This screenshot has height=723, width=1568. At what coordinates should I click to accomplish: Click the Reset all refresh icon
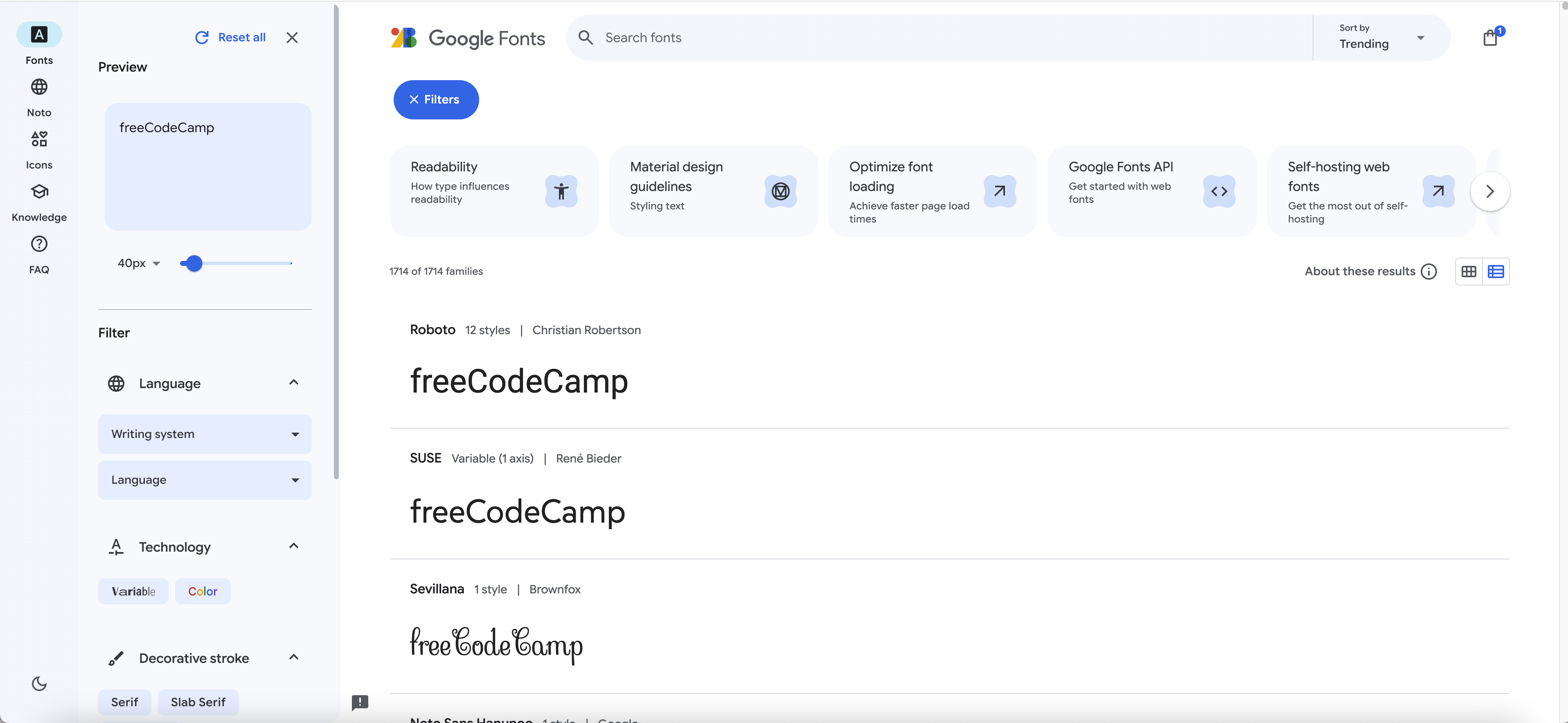click(202, 38)
